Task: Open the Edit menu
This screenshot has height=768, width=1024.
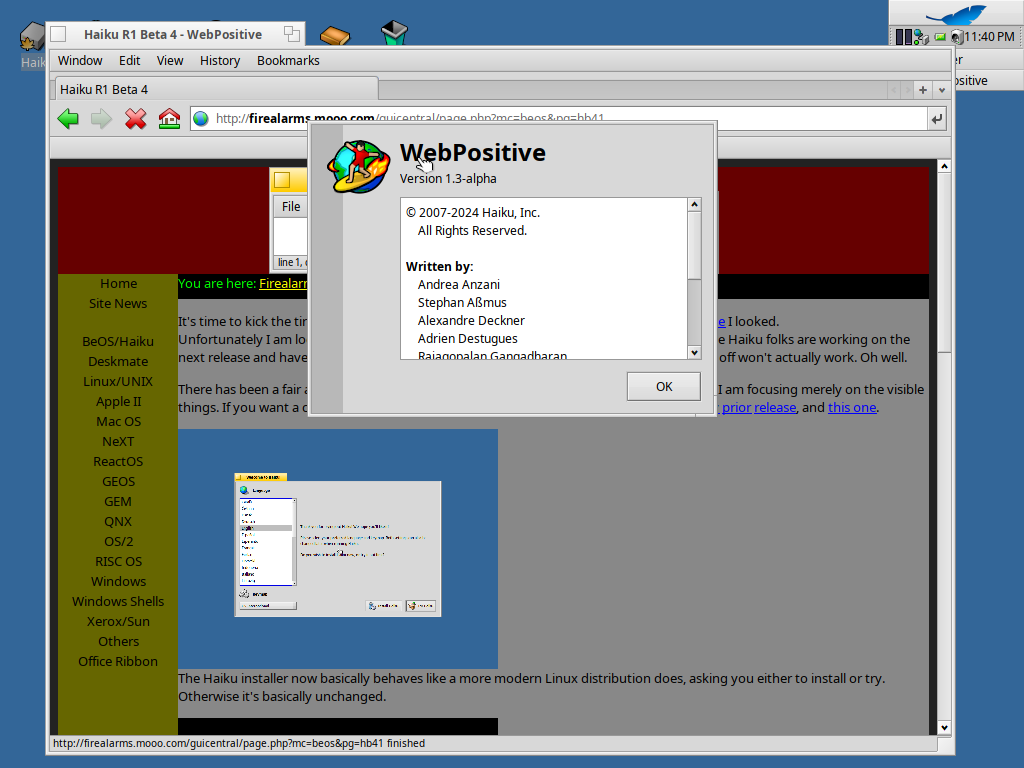Action: [129, 60]
